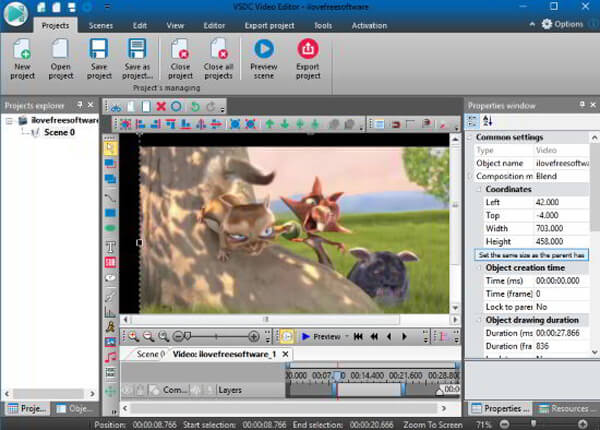Collapse the Object drawing duration group

click(x=479, y=320)
